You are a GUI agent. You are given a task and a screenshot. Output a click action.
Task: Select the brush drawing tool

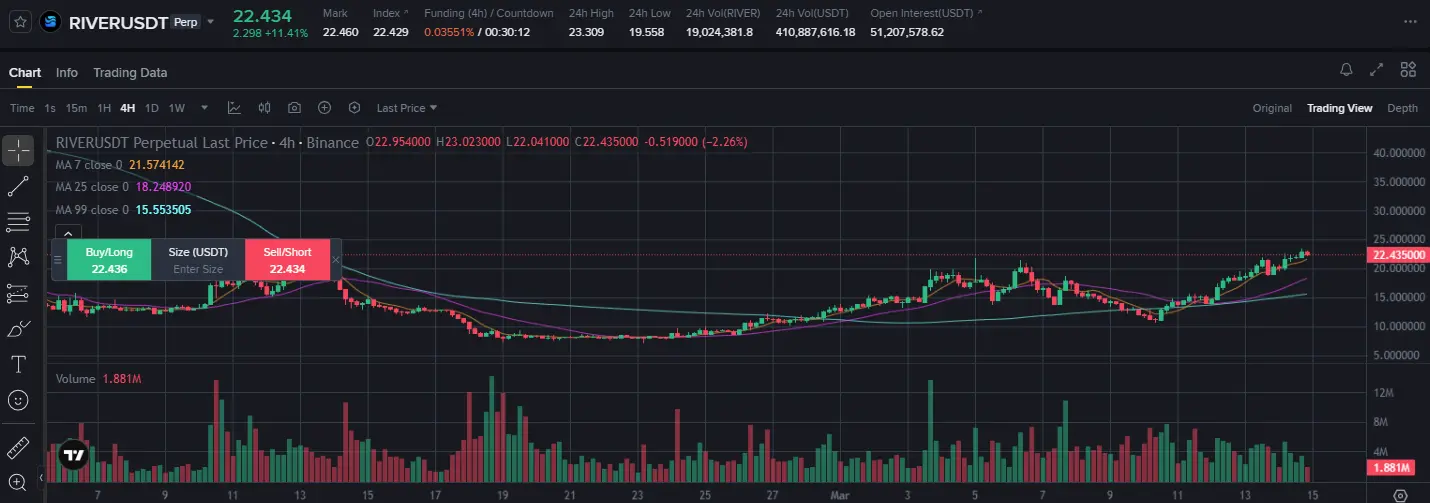point(18,328)
